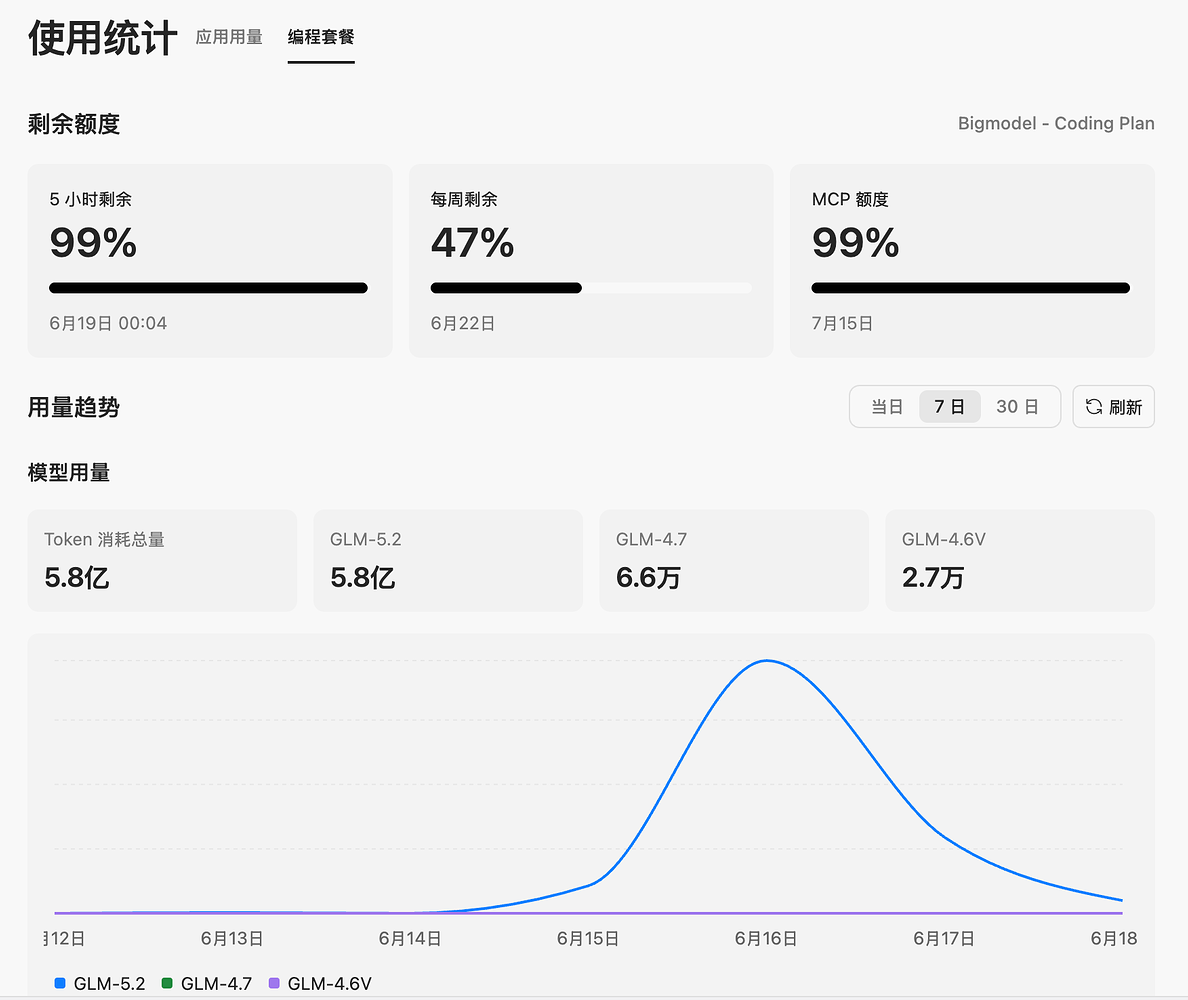This screenshot has width=1188, height=1000.
Task: Click the 6月18 axis label
Action: (1114, 939)
